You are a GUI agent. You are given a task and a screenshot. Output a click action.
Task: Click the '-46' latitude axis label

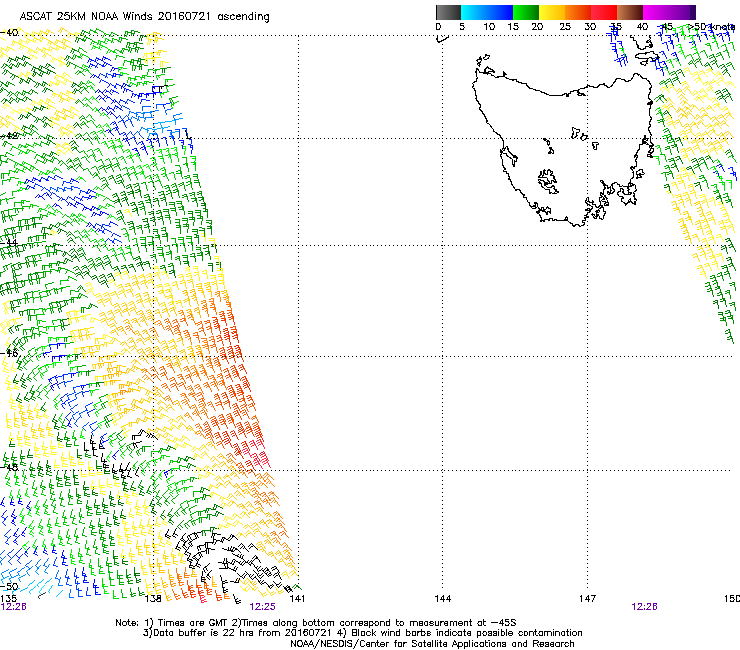coord(9,353)
